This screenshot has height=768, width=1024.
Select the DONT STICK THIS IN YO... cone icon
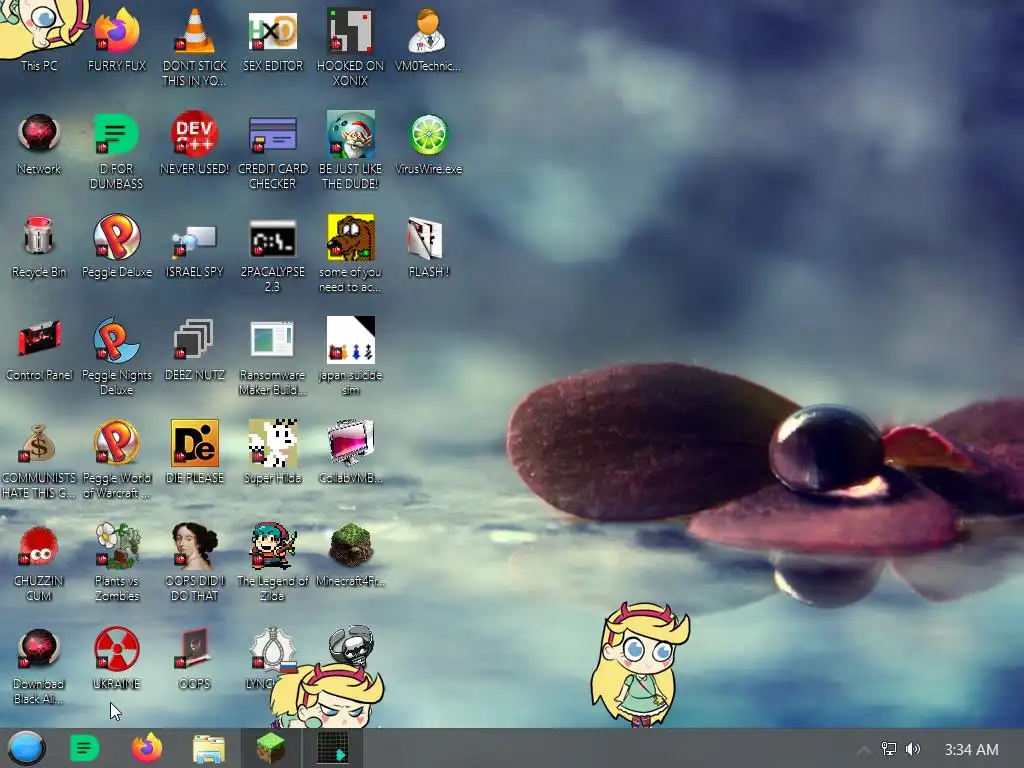pyautogui.click(x=195, y=46)
